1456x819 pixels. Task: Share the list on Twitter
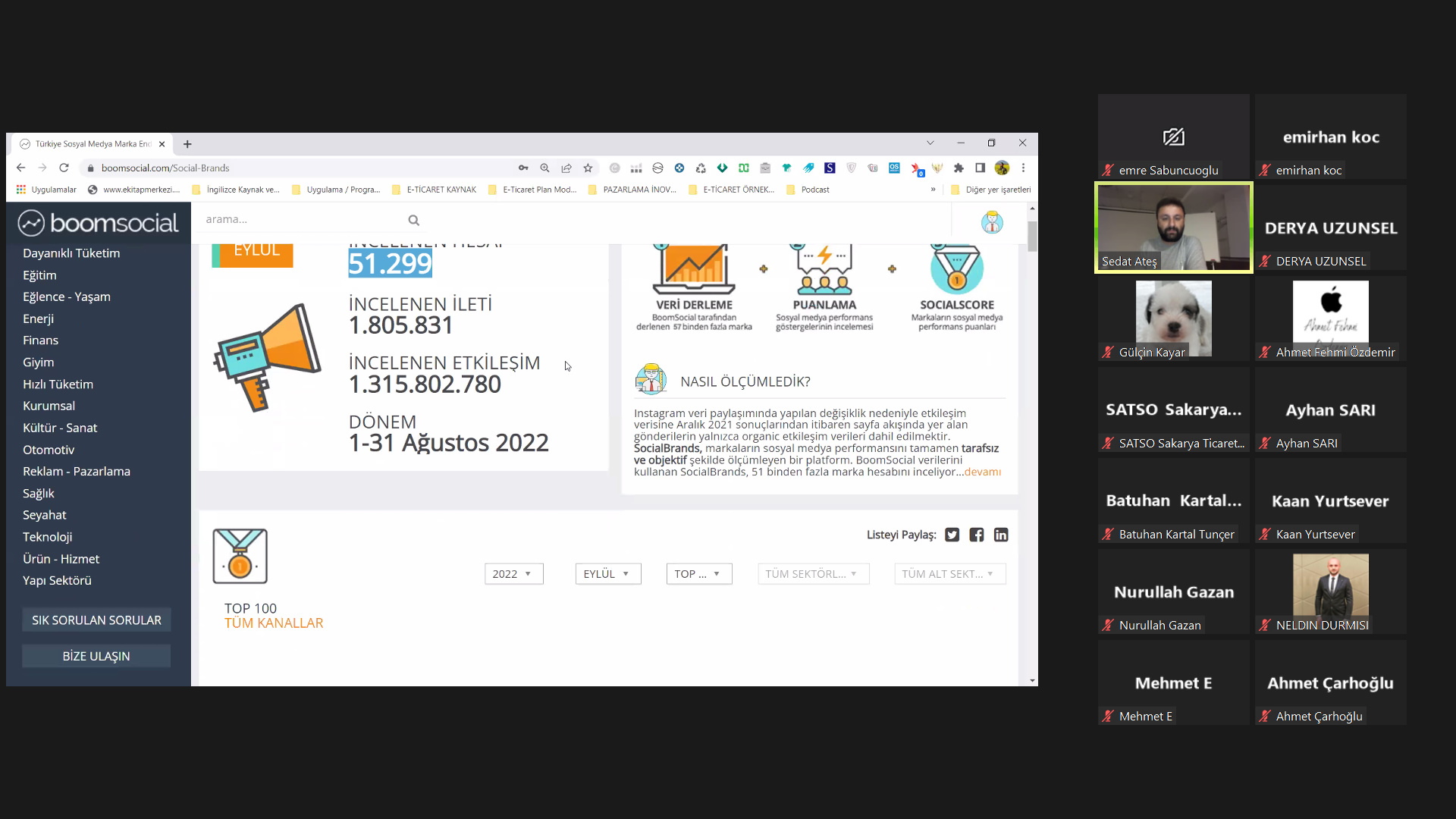[x=952, y=535]
